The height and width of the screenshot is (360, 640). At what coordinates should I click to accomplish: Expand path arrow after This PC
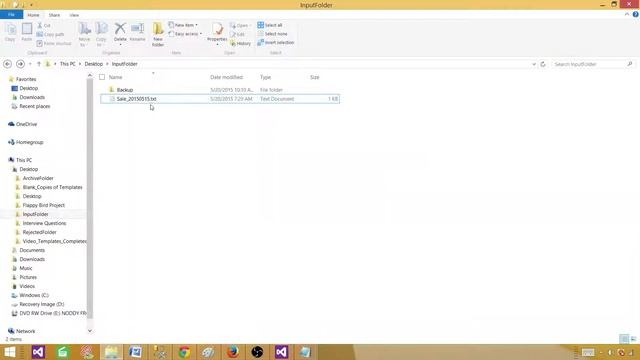(80, 64)
